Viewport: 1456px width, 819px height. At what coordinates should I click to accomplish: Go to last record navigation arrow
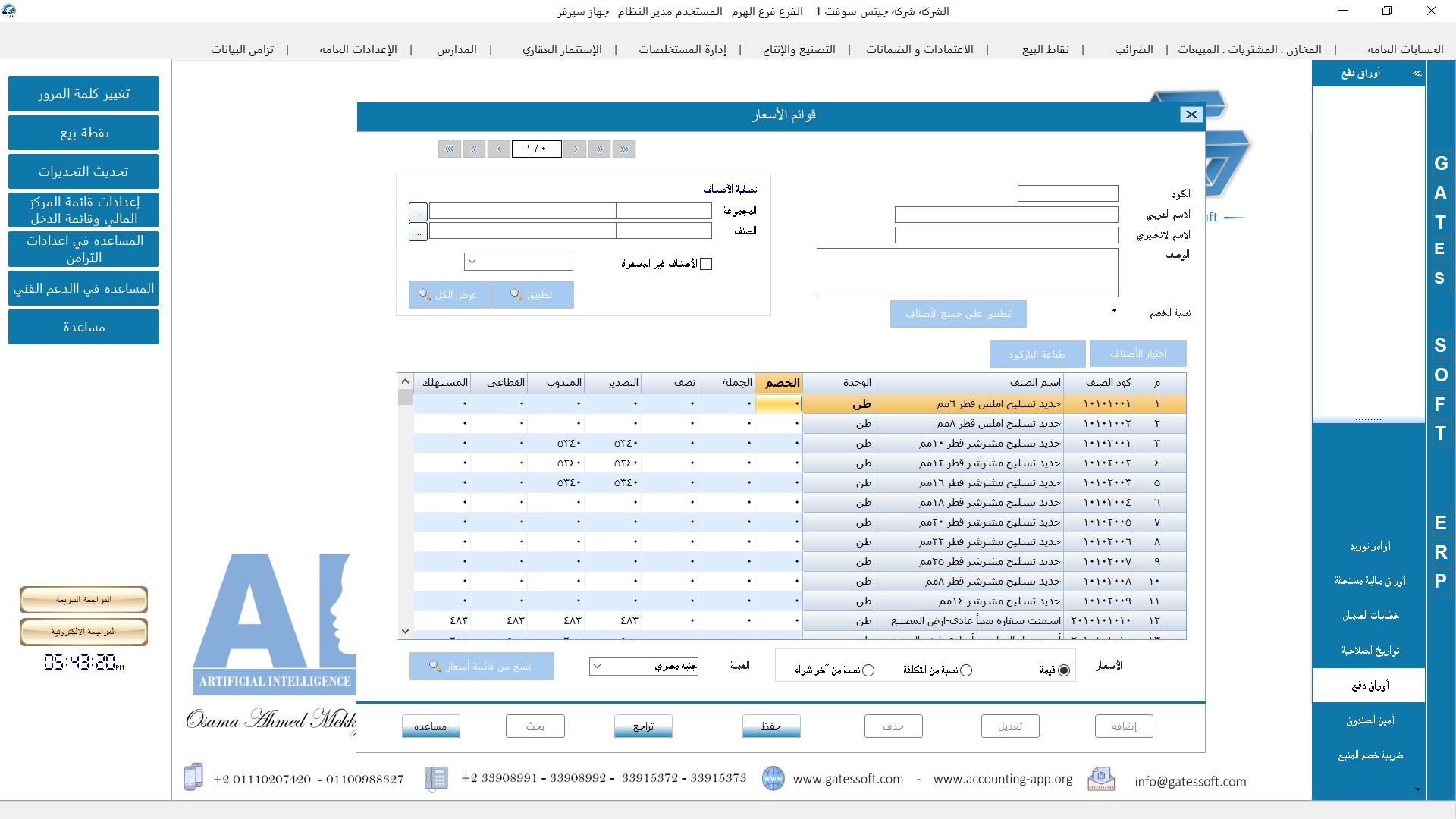coord(624,149)
